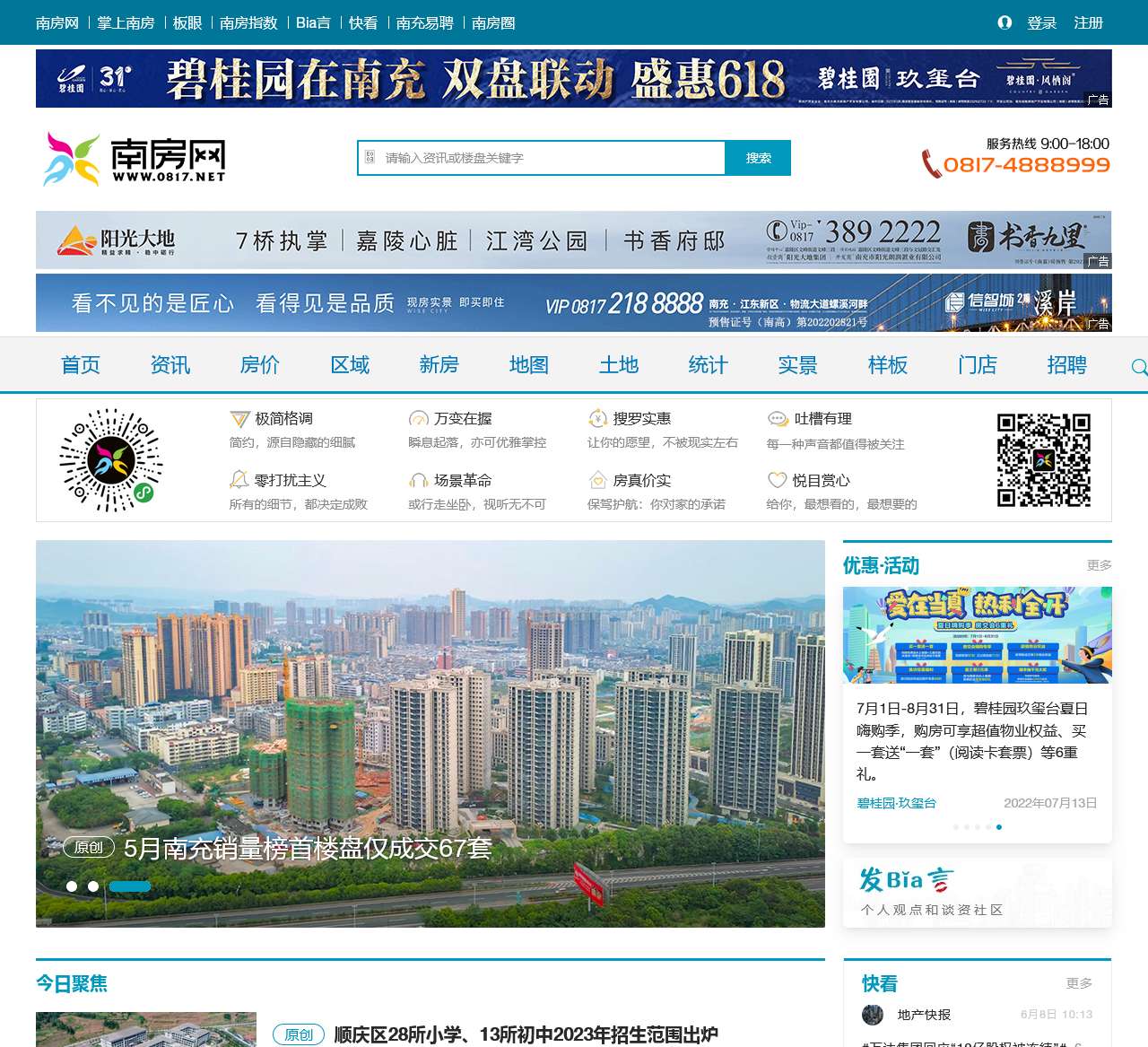
Task: Open the 极简格调 icon
Action: 239,419
